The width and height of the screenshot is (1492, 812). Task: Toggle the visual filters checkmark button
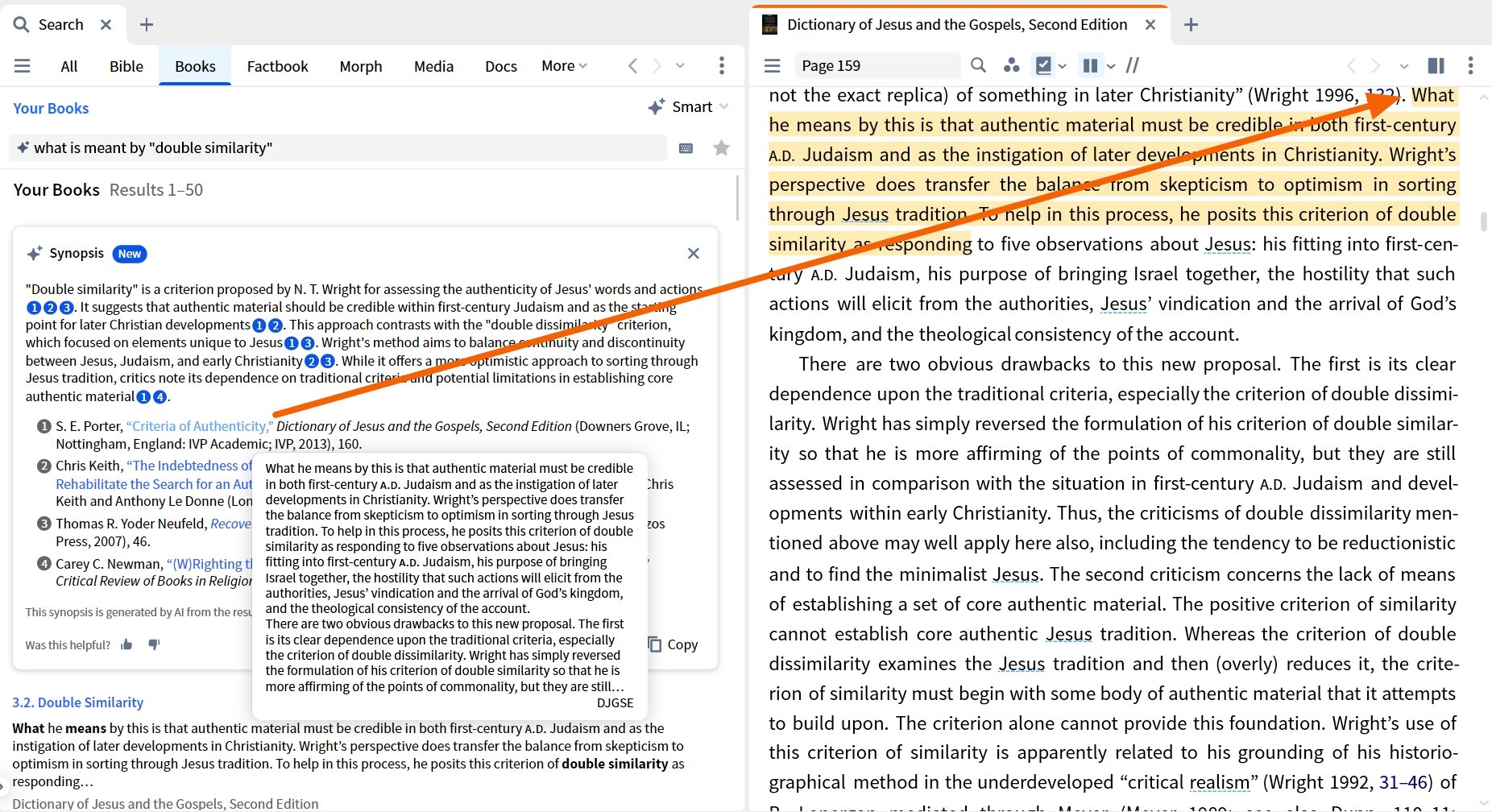1043,65
